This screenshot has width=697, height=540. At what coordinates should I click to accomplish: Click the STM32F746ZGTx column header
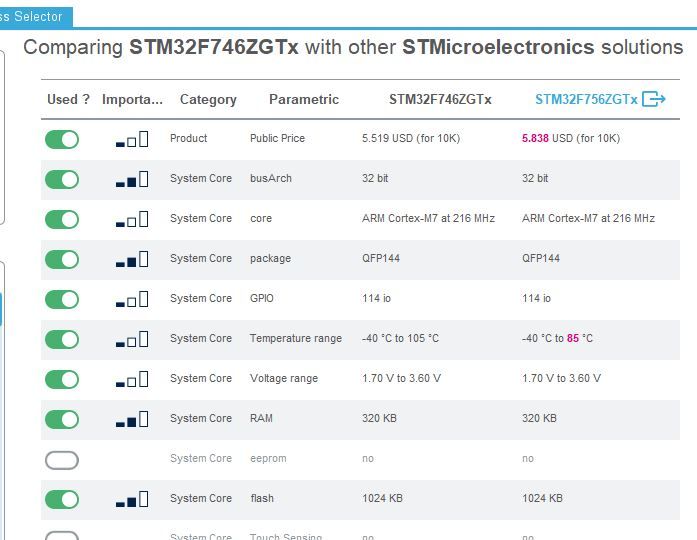[440, 99]
